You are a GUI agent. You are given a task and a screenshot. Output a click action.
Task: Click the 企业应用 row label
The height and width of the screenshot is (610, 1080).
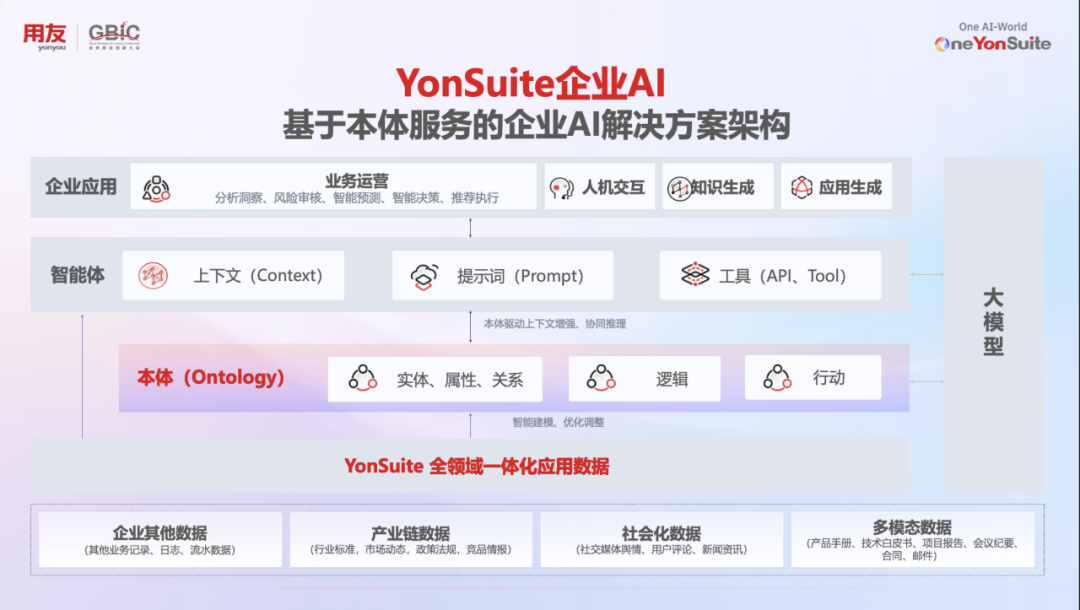81,187
